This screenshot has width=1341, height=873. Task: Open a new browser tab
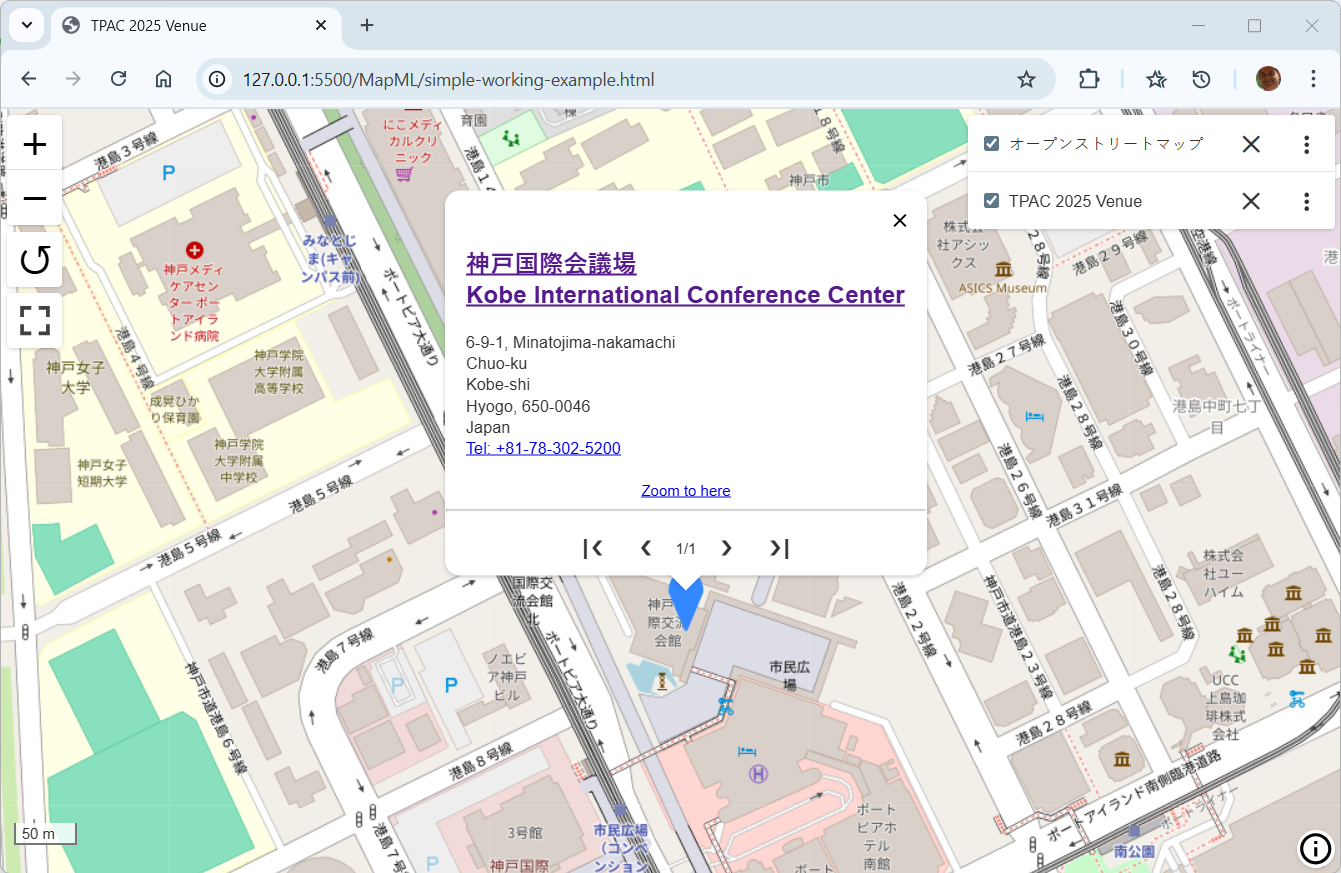point(366,26)
